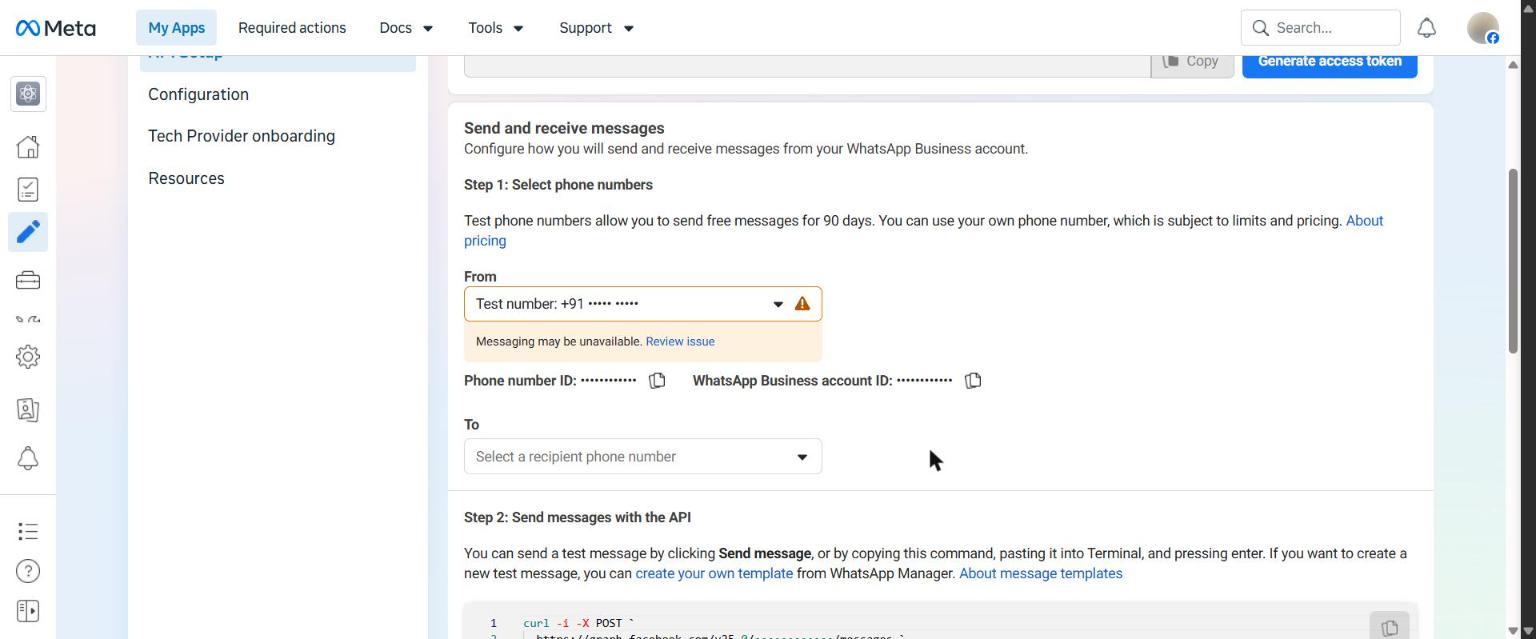
Task: Select Tech Provider onboarding menu item
Action: pyautogui.click(x=241, y=136)
